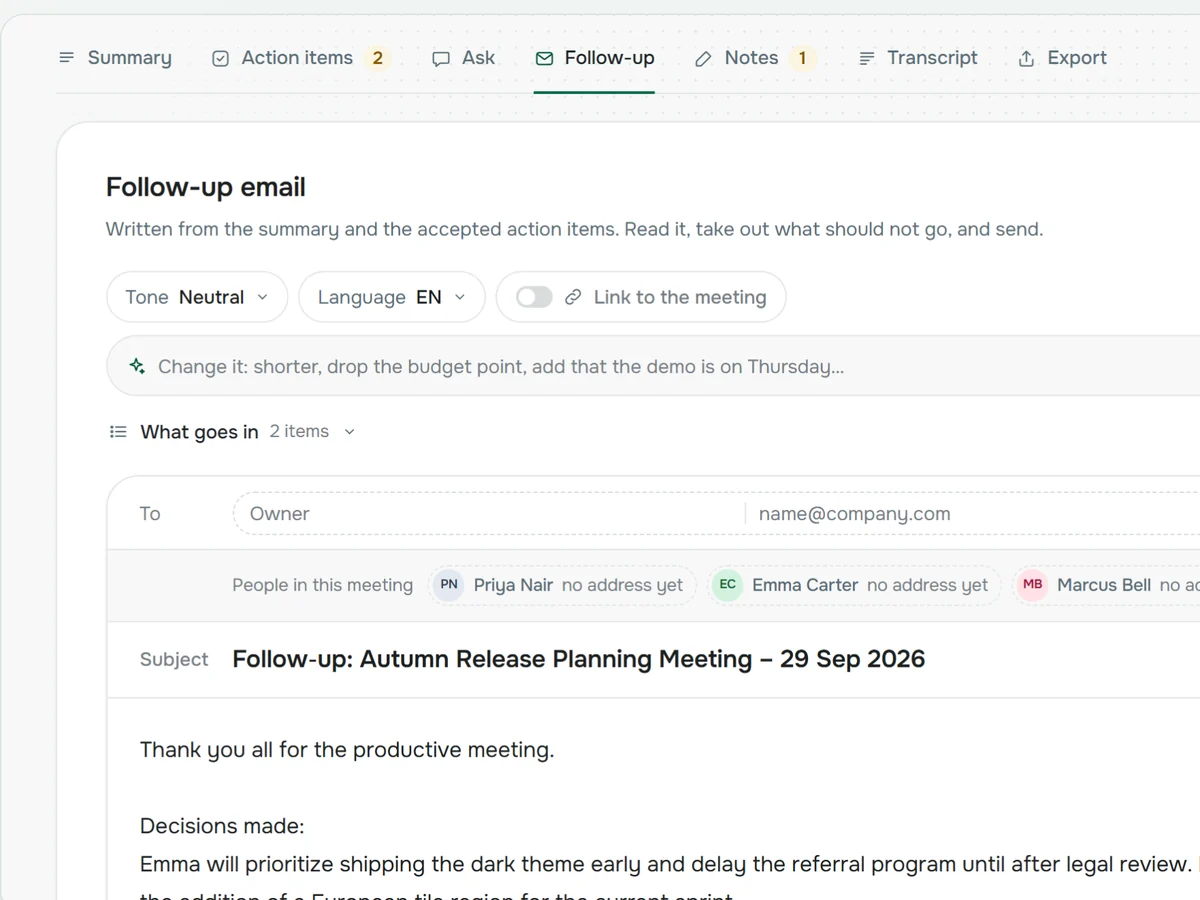Click the "2 items" count text

299,431
